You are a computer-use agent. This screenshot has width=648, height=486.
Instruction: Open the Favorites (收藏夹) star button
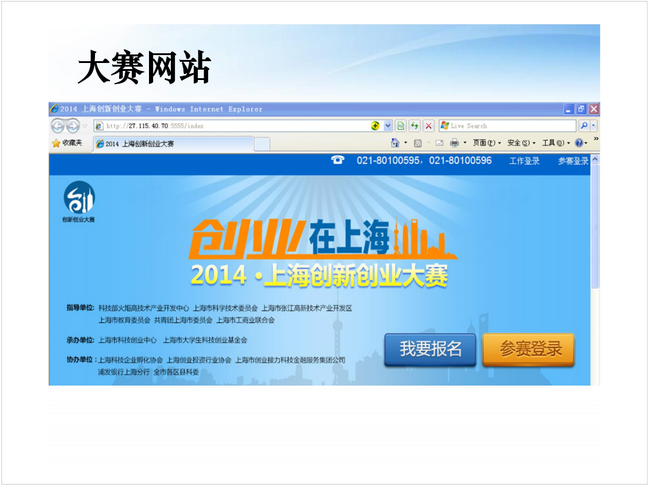(x=67, y=143)
